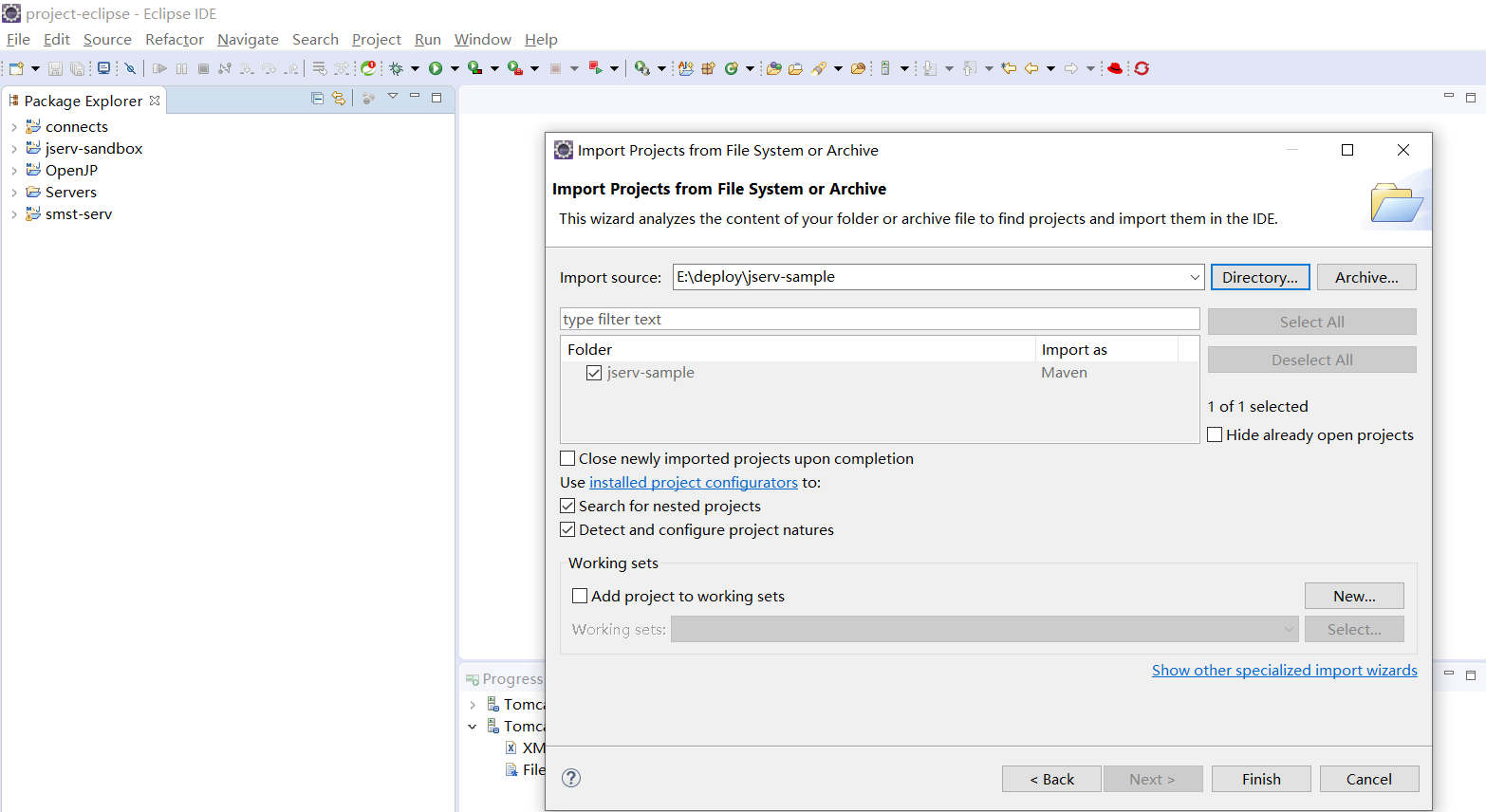Viewport: 1486px width, 812px height.
Task: Click the Debug bug icon
Action: coord(397,68)
